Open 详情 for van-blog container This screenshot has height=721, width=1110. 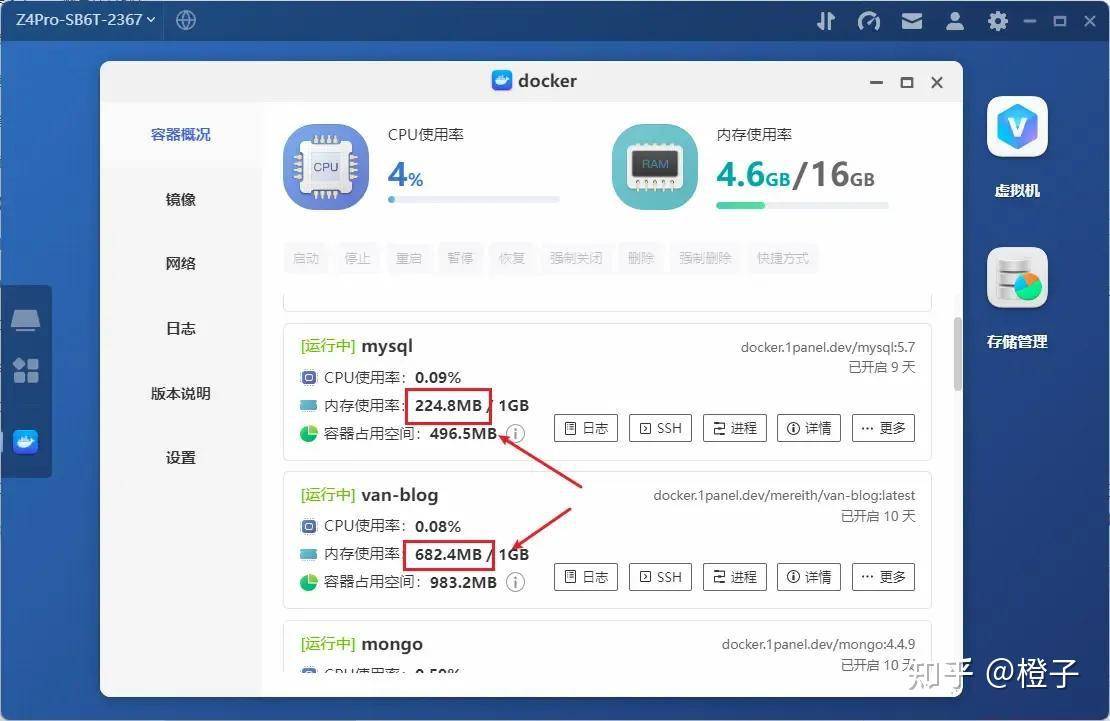coord(809,577)
